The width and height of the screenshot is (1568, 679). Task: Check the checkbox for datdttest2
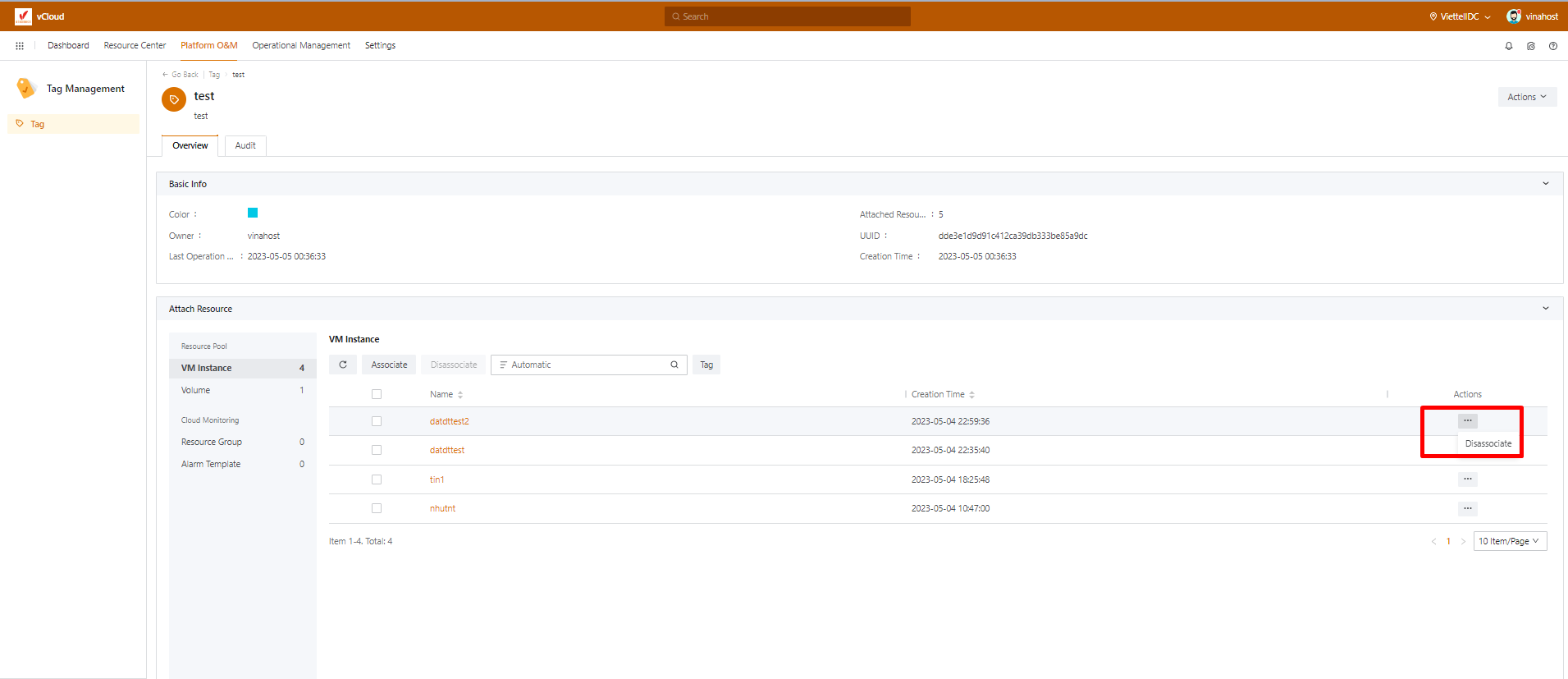[x=377, y=421]
